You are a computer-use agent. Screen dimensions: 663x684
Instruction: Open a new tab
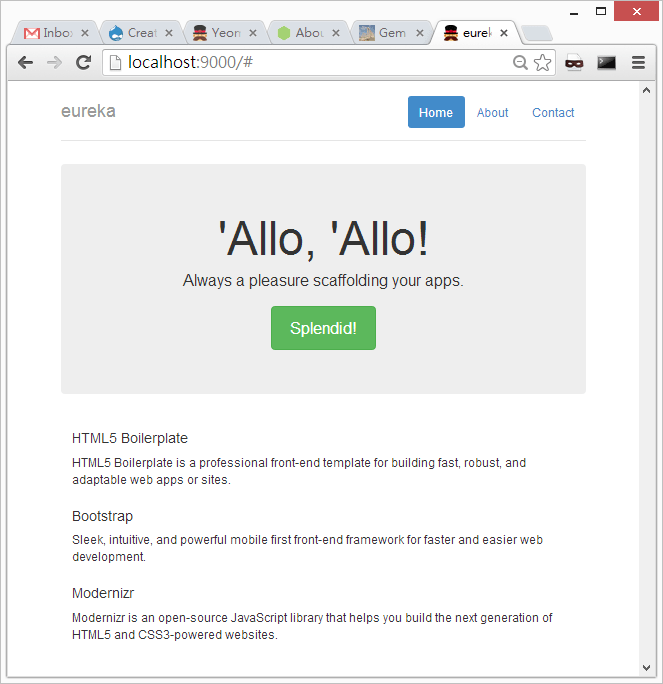click(x=536, y=33)
